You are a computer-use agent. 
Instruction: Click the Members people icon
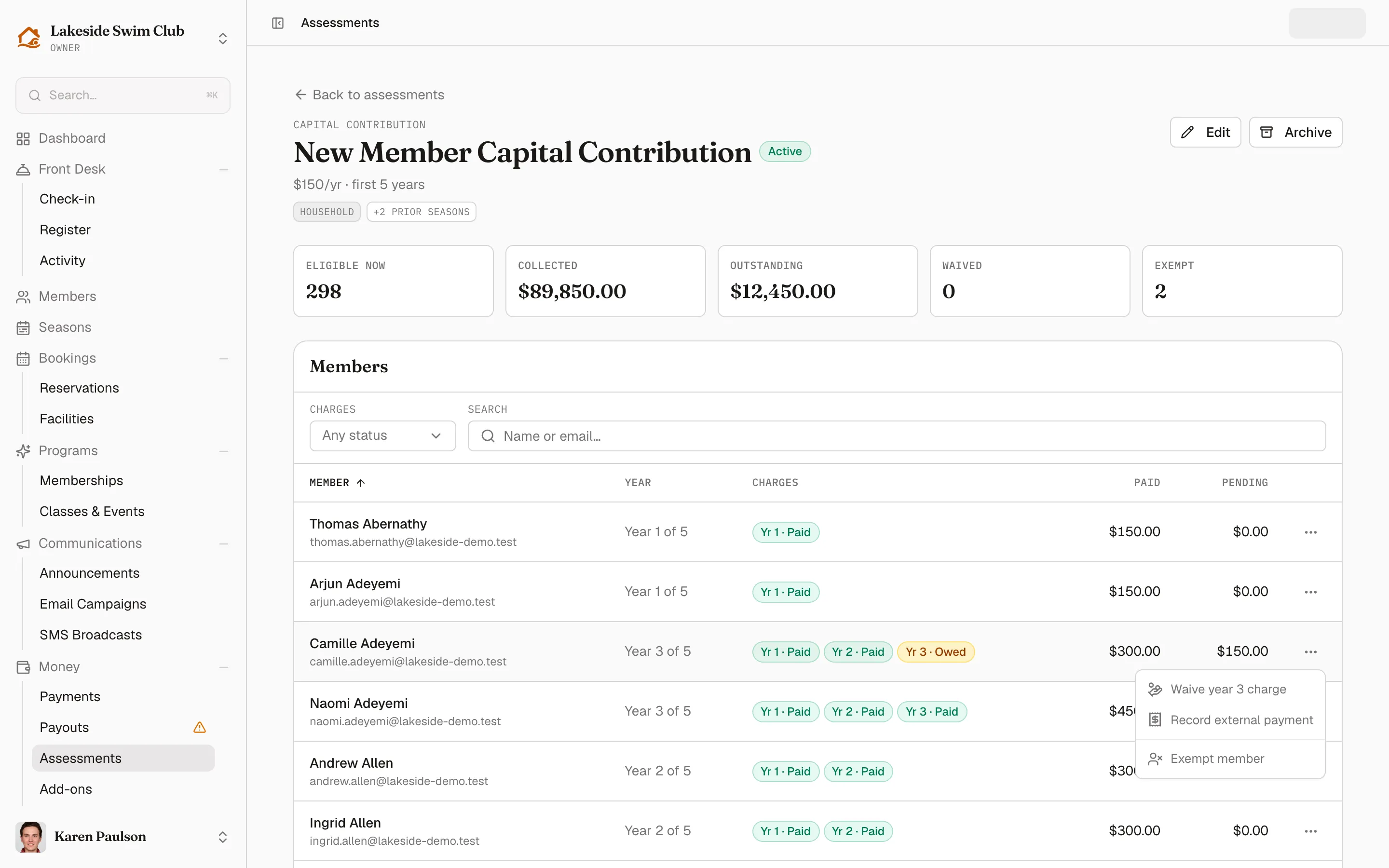coord(23,297)
